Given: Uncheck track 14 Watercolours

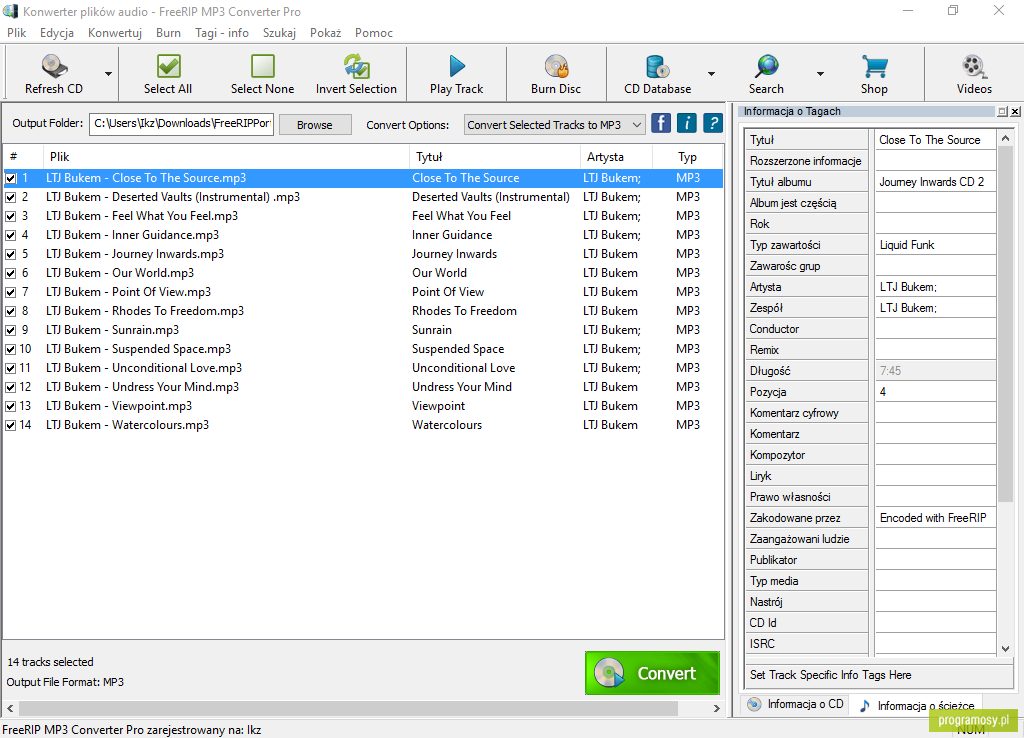Looking at the screenshot, I should [11, 425].
